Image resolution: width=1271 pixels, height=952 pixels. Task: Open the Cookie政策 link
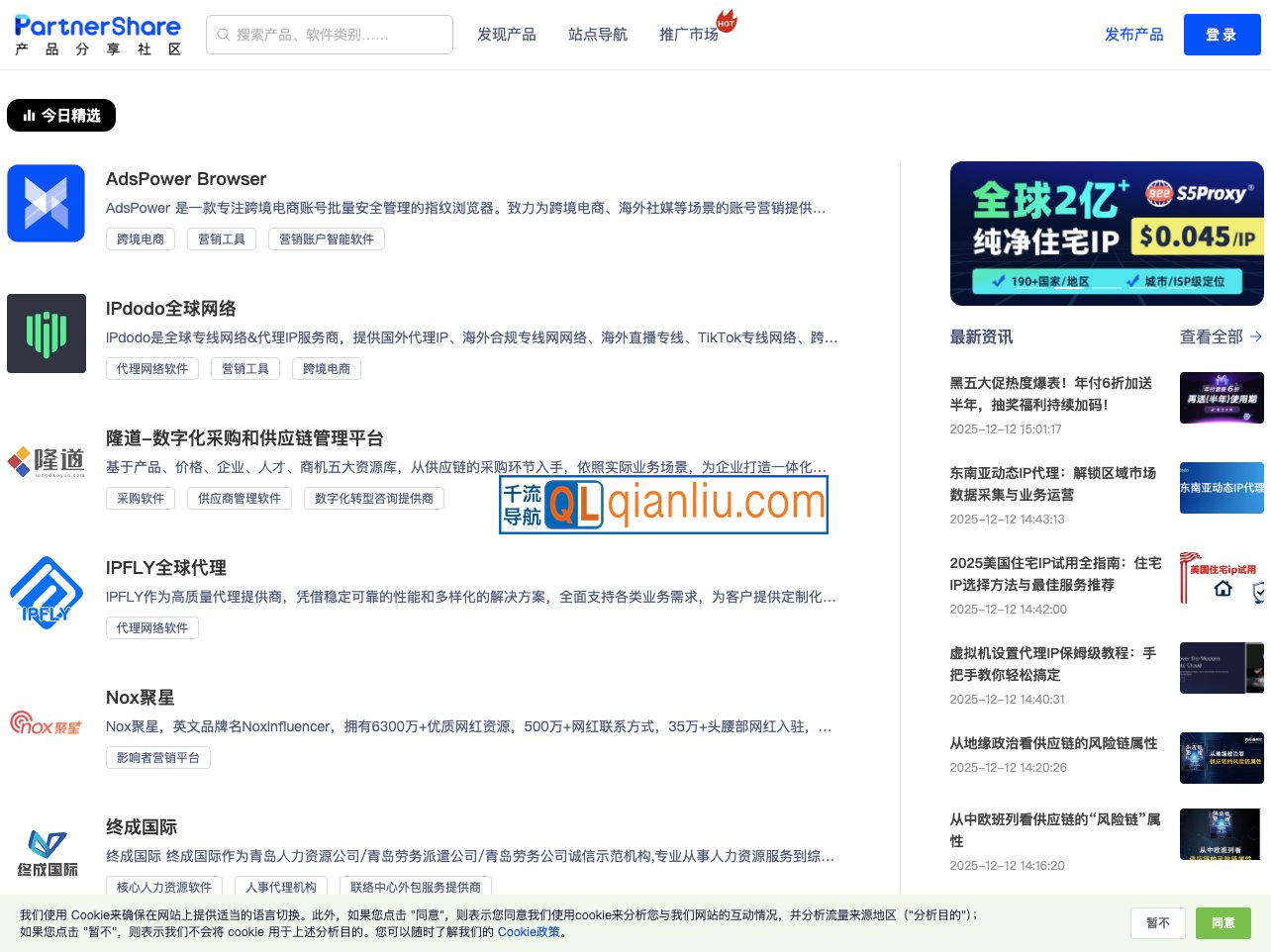528,931
